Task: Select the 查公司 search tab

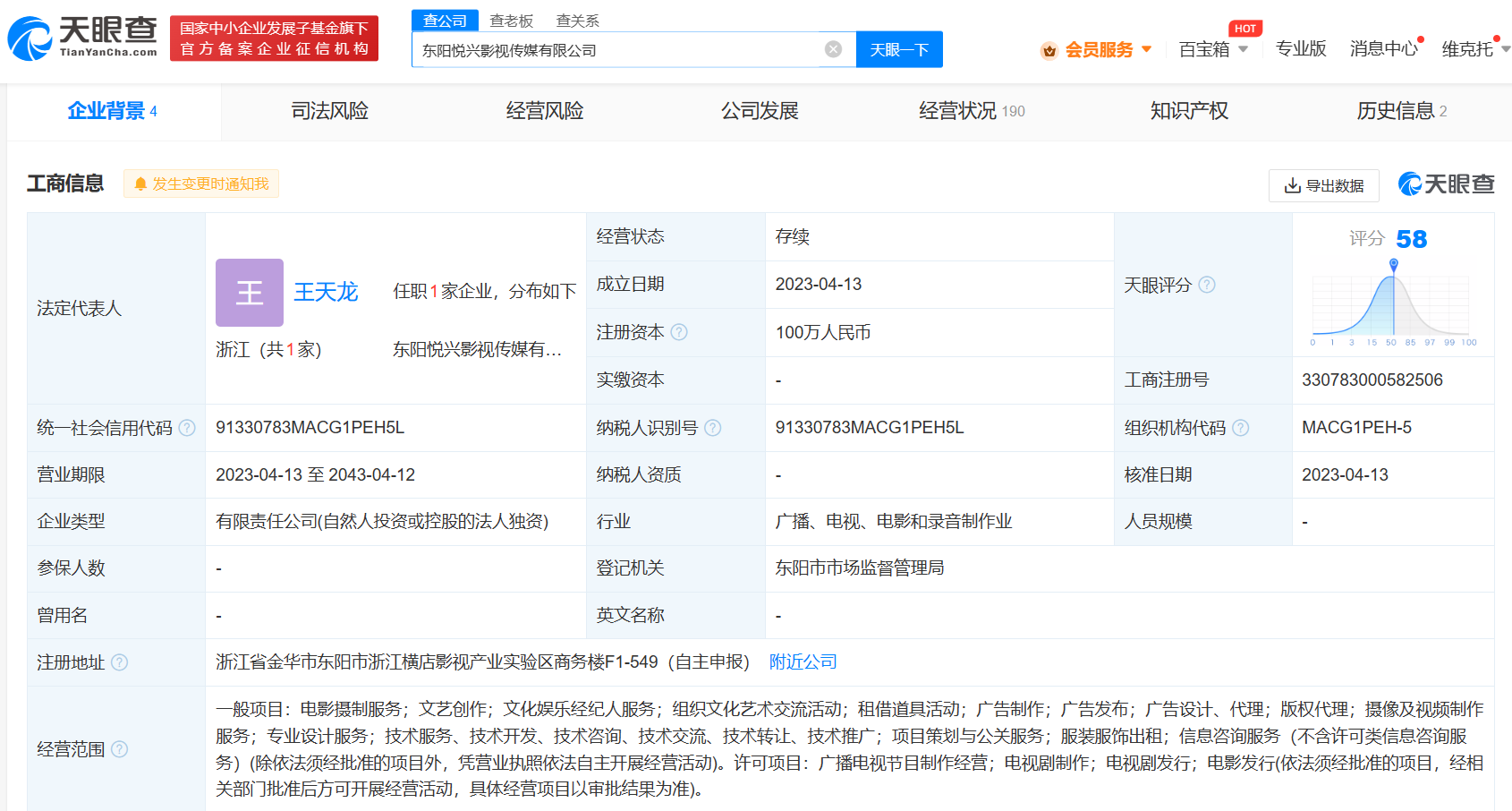Action: 445,21
